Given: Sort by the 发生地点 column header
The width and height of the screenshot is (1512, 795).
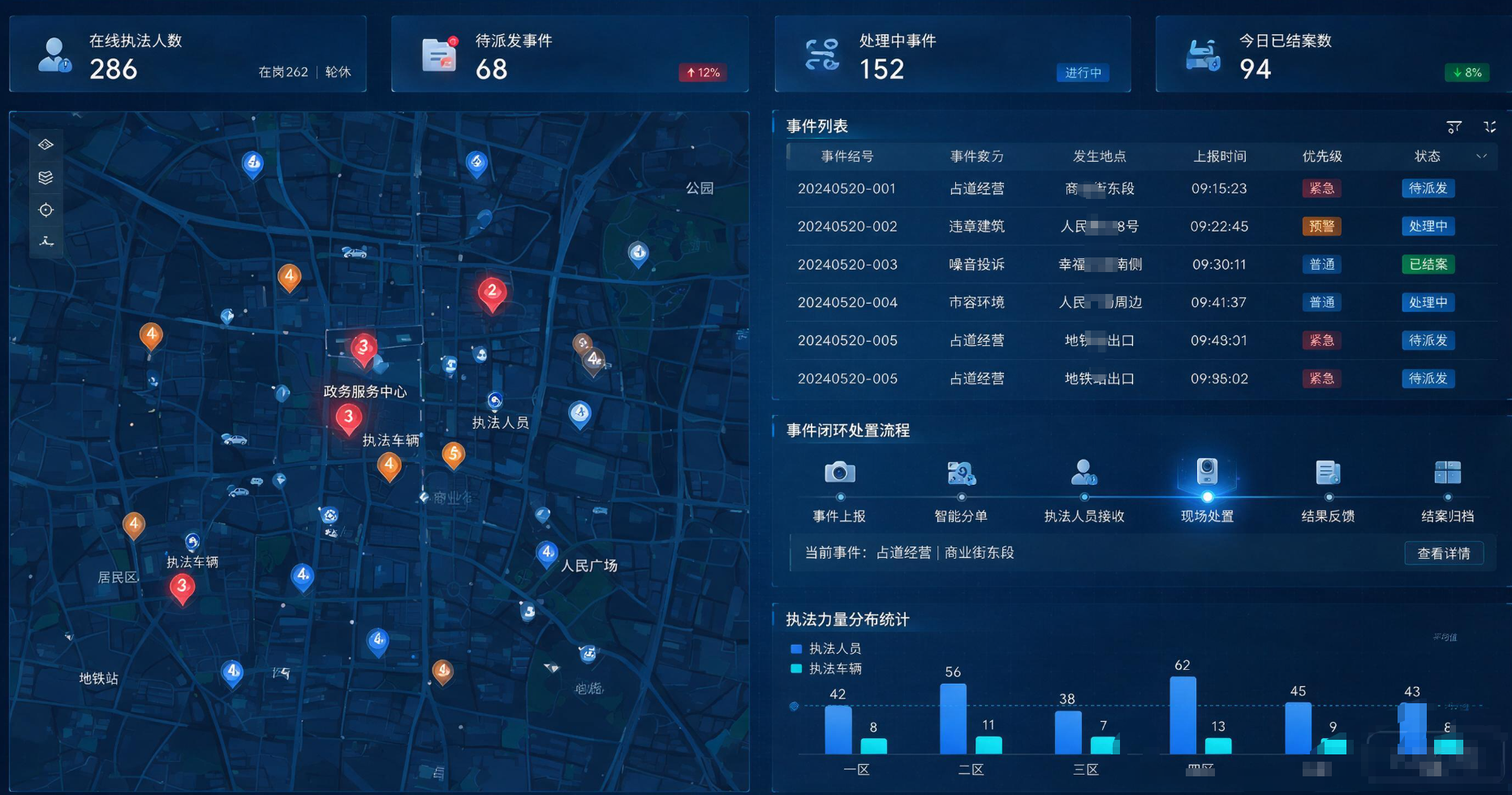Looking at the screenshot, I should coord(1099,156).
